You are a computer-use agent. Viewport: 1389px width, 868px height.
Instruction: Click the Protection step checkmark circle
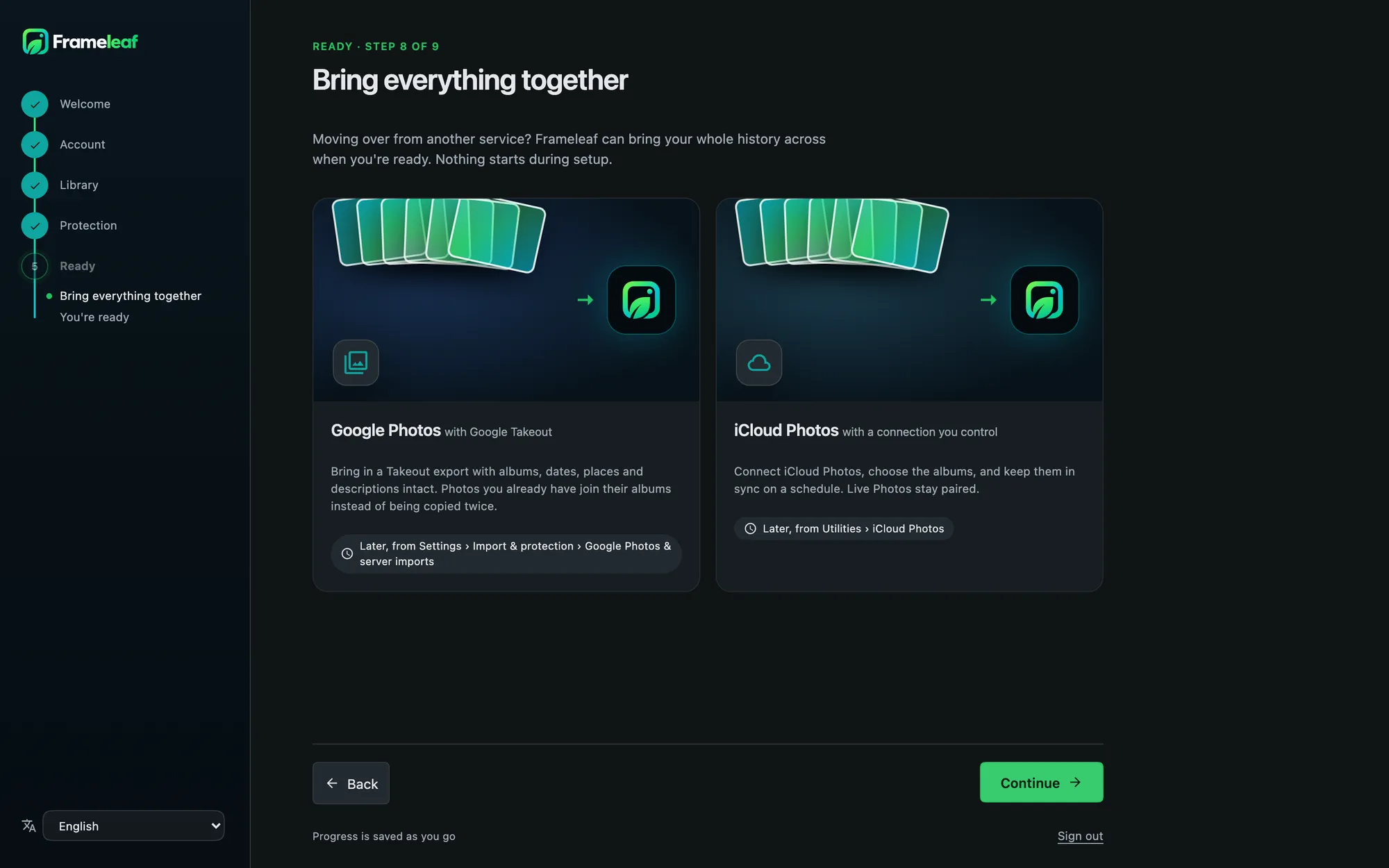pos(35,226)
